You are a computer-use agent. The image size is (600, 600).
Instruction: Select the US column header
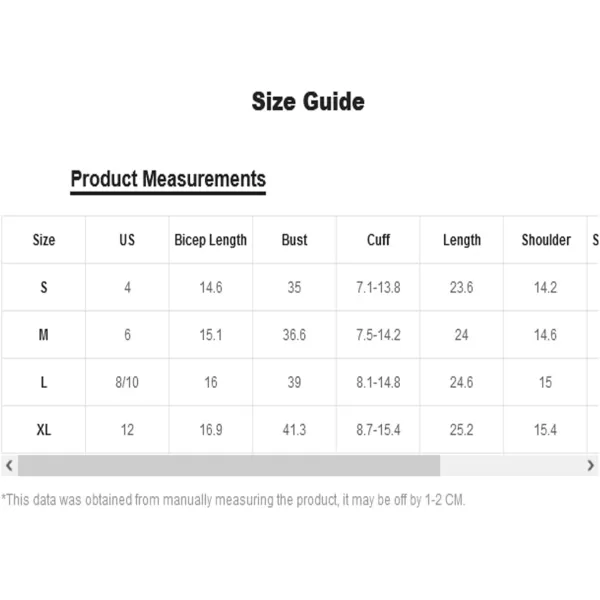point(127,240)
